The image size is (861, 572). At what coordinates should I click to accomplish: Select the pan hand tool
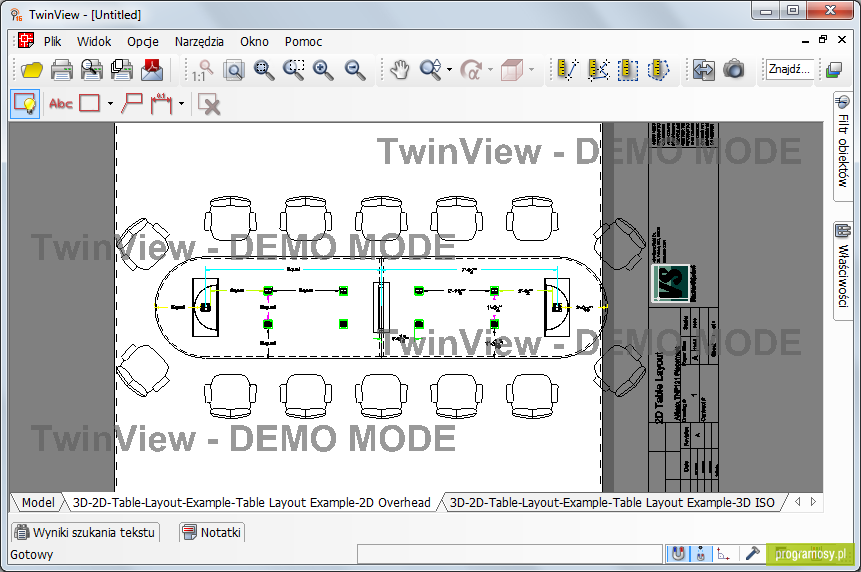pyautogui.click(x=400, y=70)
